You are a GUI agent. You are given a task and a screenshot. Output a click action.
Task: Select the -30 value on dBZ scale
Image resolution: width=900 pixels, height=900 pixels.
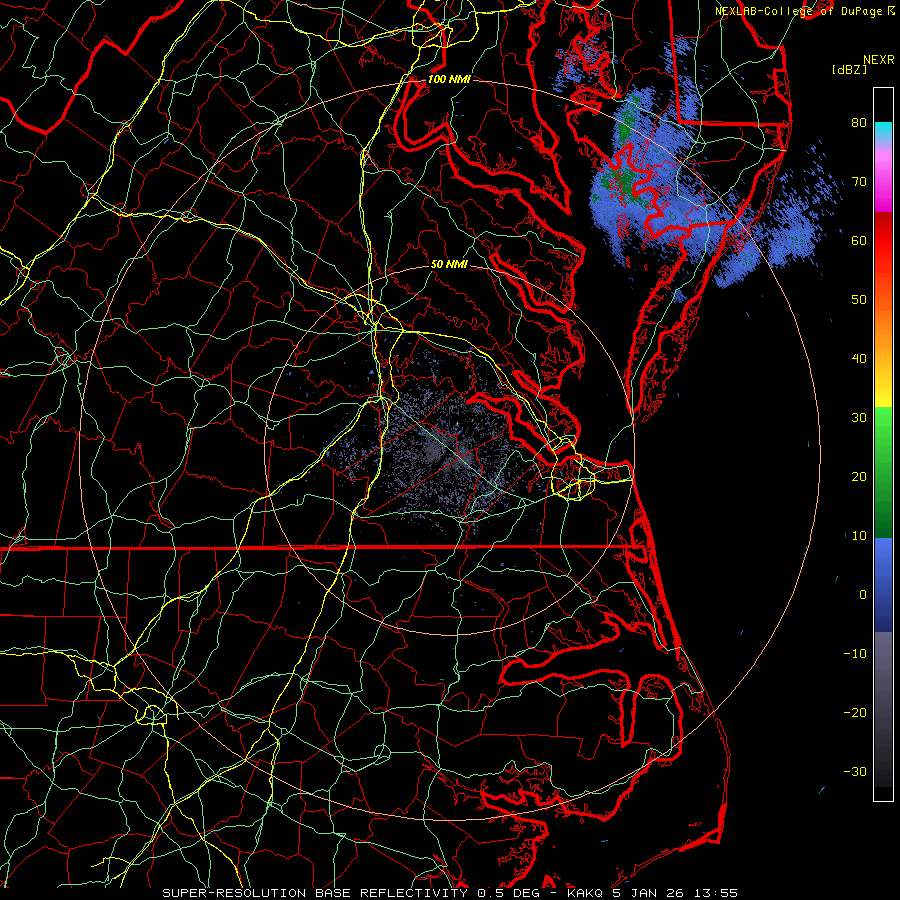pos(855,771)
